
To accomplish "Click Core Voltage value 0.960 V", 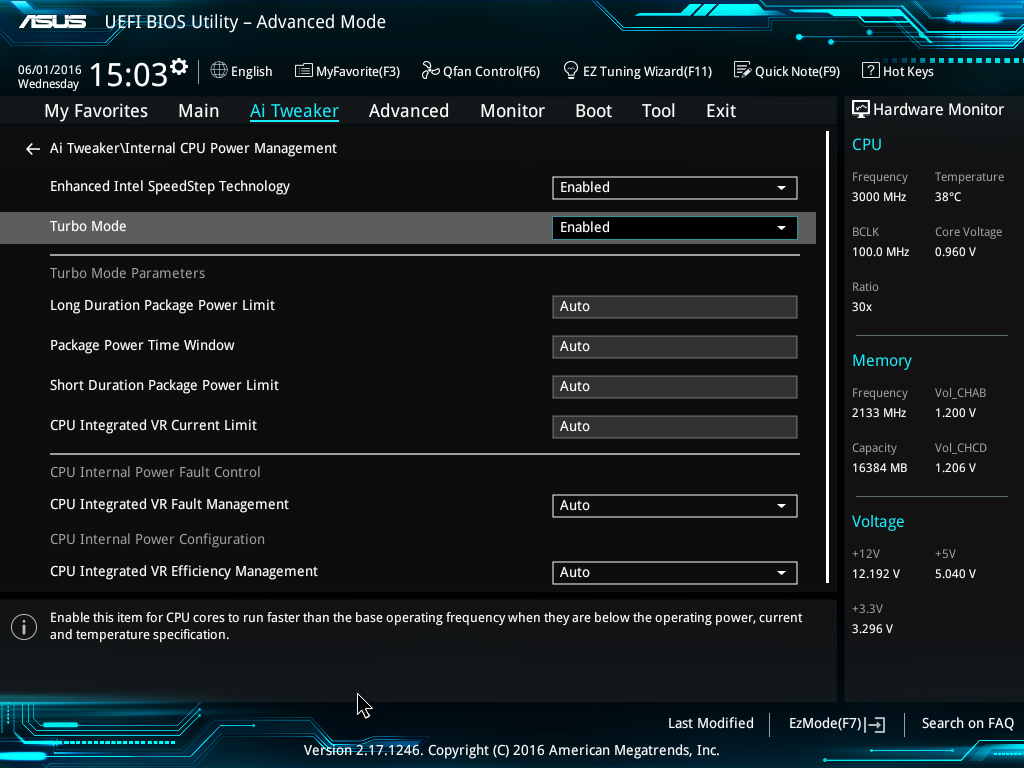I will 955,252.
